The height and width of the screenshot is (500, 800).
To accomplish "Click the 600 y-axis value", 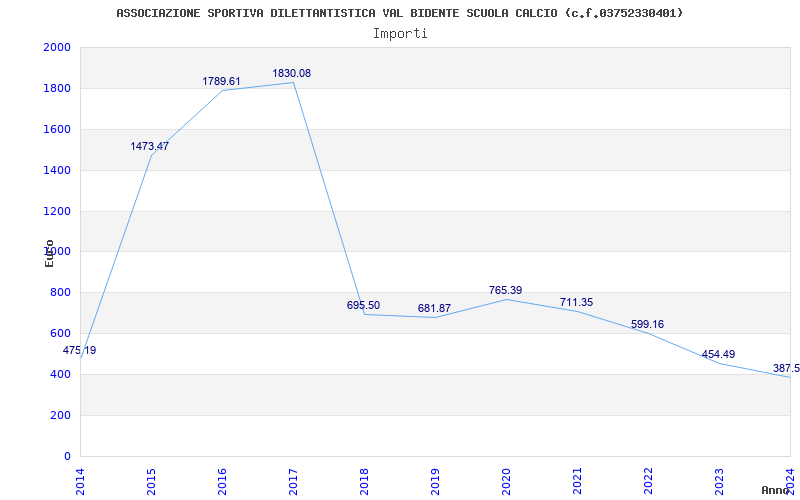I will coord(61,334).
